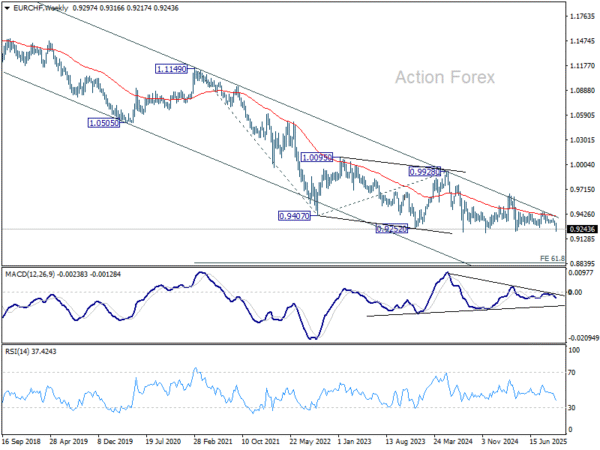Click the MACD(12,26,9) indicator label

34,273
